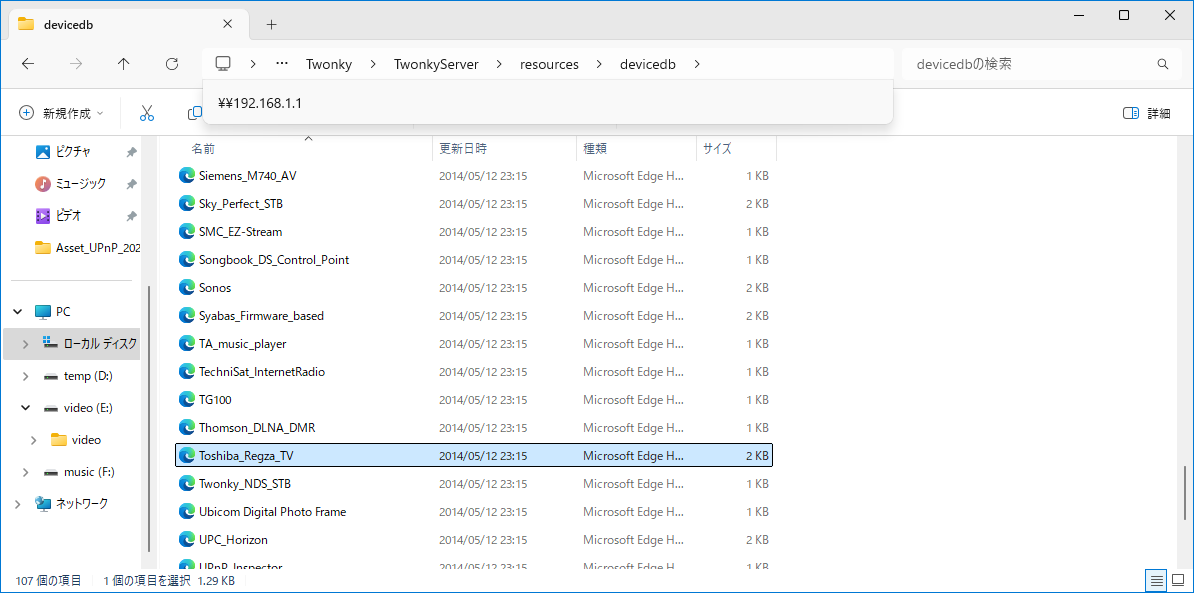Image resolution: width=1194 pixels, height=593 pixels.
Task: Click the cut scissors icon
Action: pos(147,113)
